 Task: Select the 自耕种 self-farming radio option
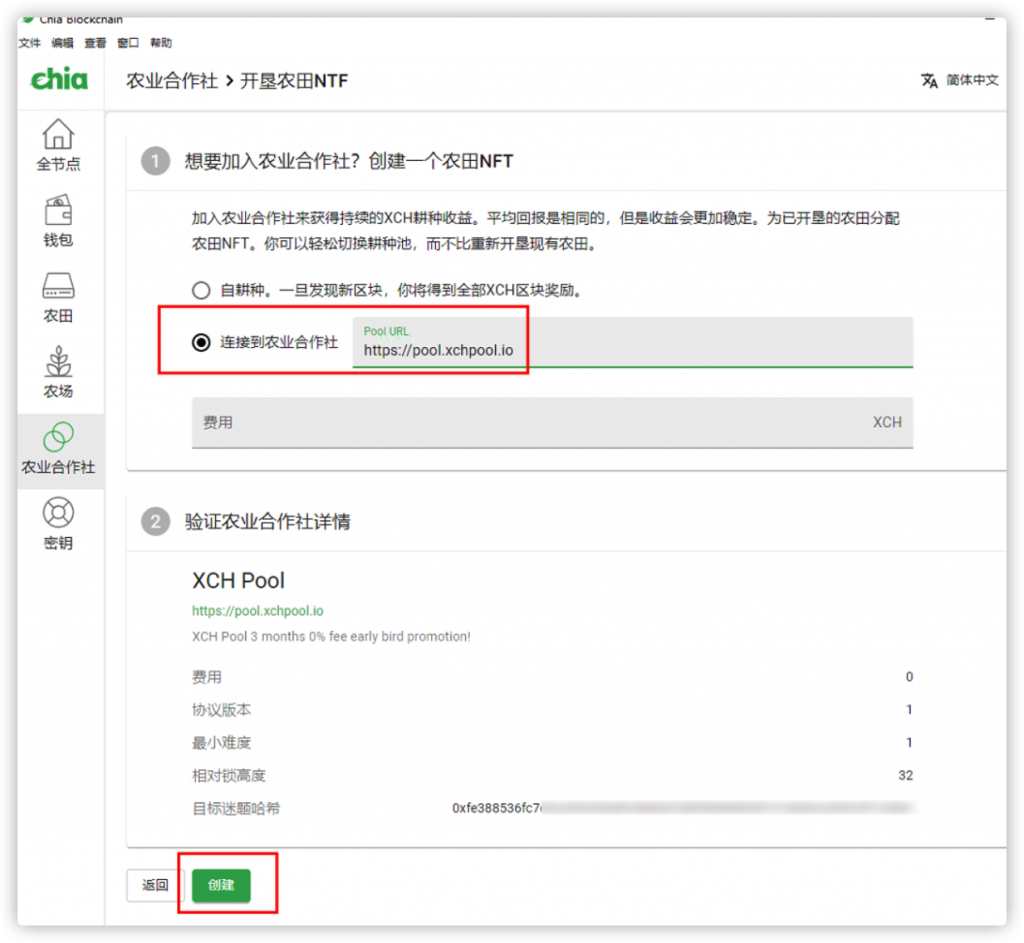[x=201, y=290]
